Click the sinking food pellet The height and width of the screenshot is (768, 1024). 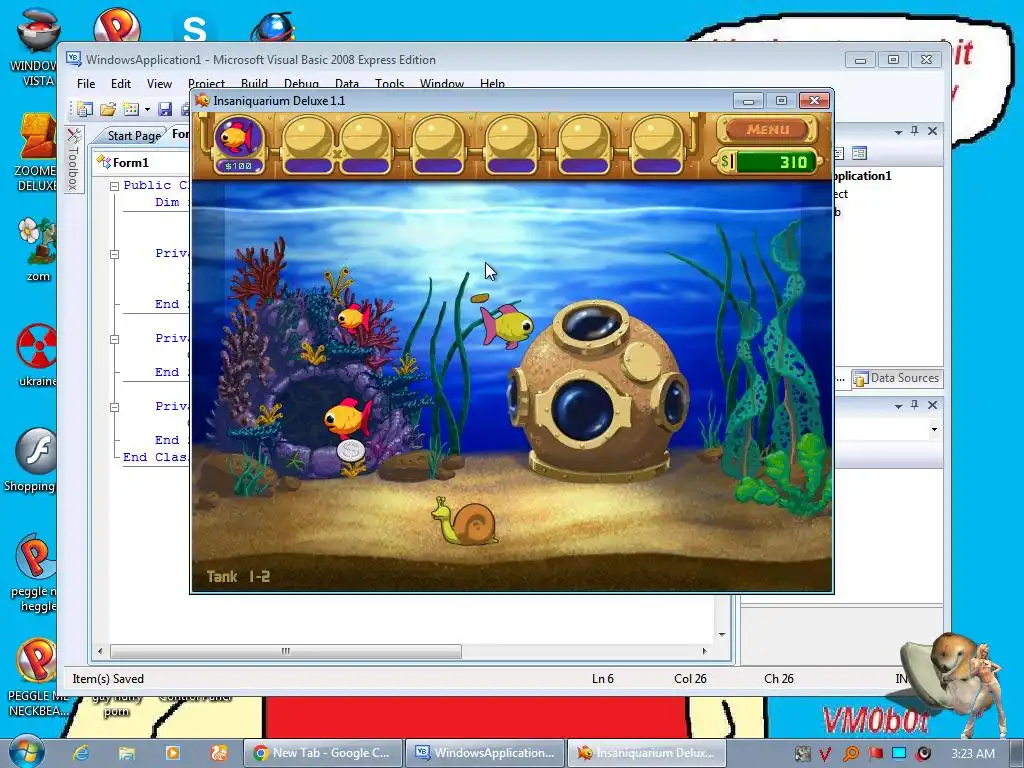click(x=479, y=298)
